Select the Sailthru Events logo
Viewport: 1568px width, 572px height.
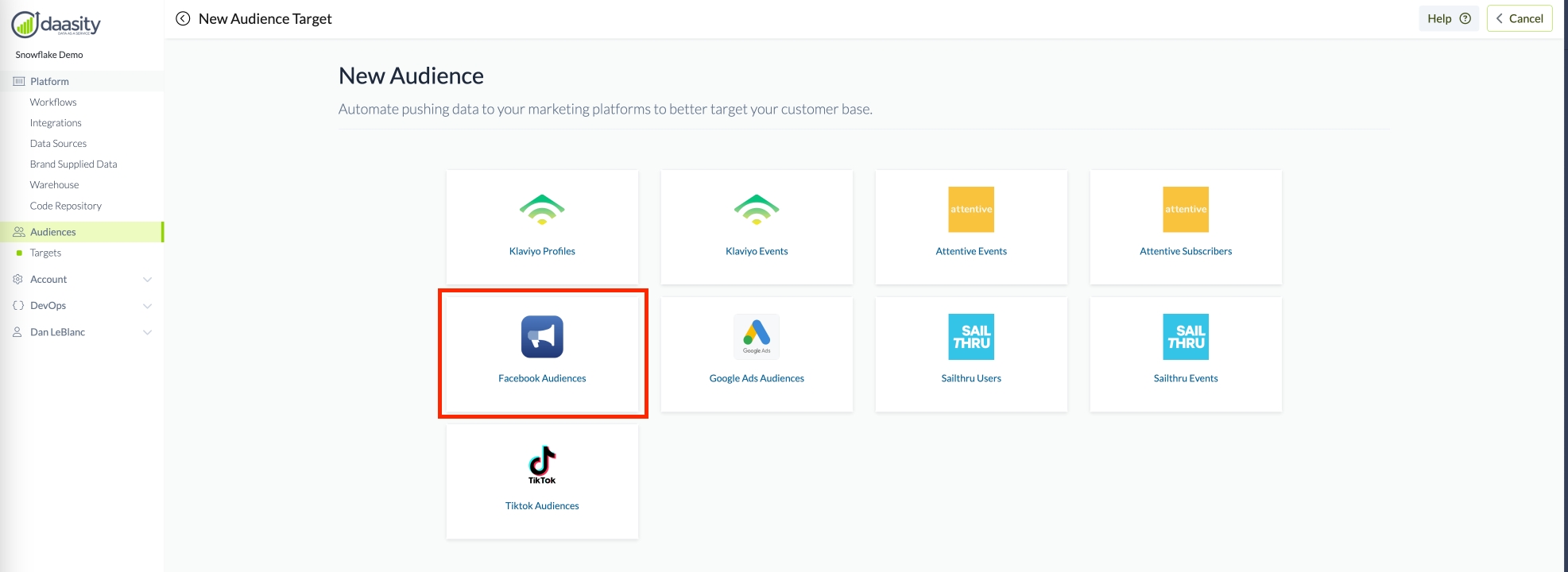pos(1186,337)
